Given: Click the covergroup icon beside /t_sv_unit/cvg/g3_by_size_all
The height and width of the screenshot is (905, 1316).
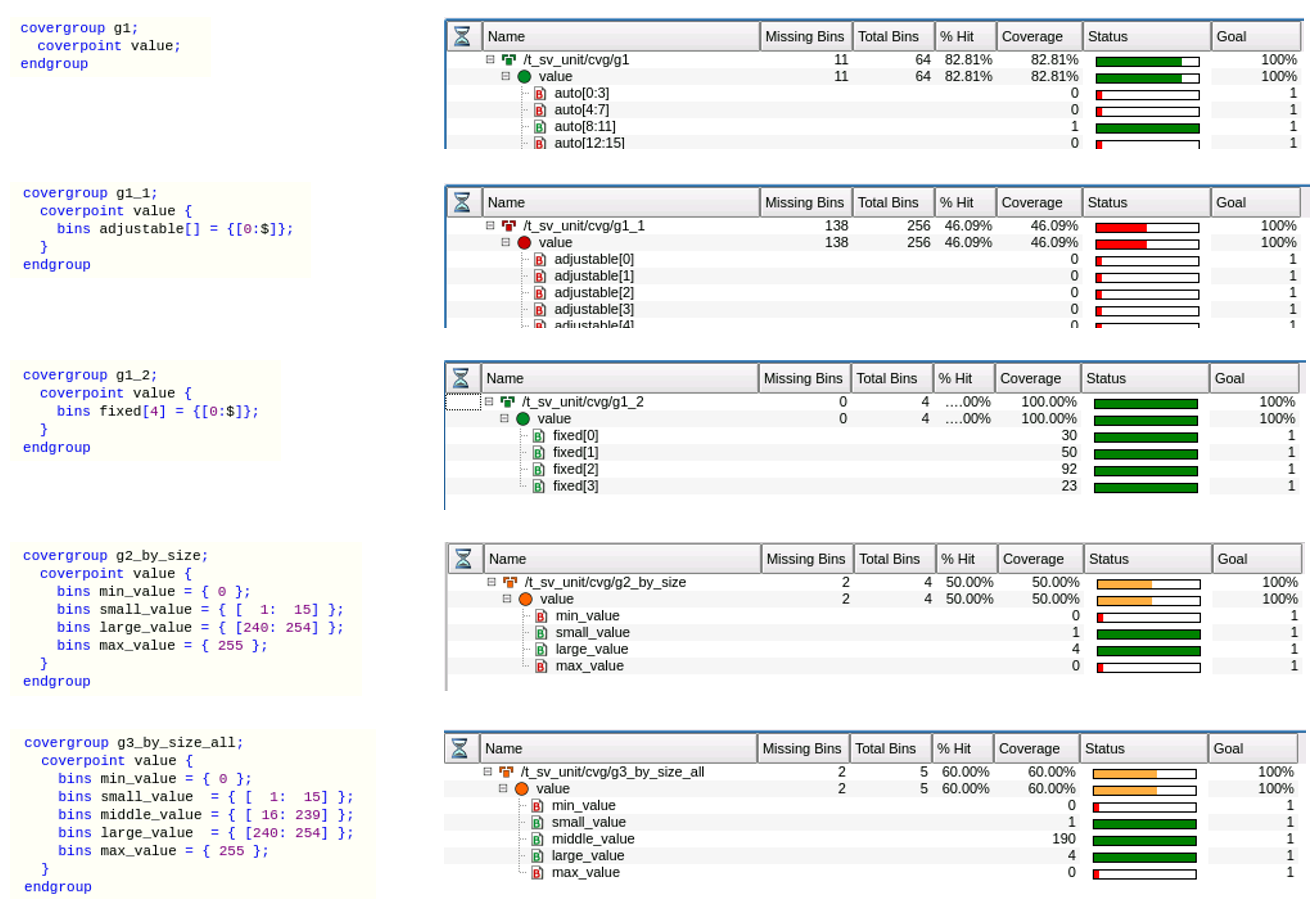Looking at the screenshot, I should pos(506,772).
